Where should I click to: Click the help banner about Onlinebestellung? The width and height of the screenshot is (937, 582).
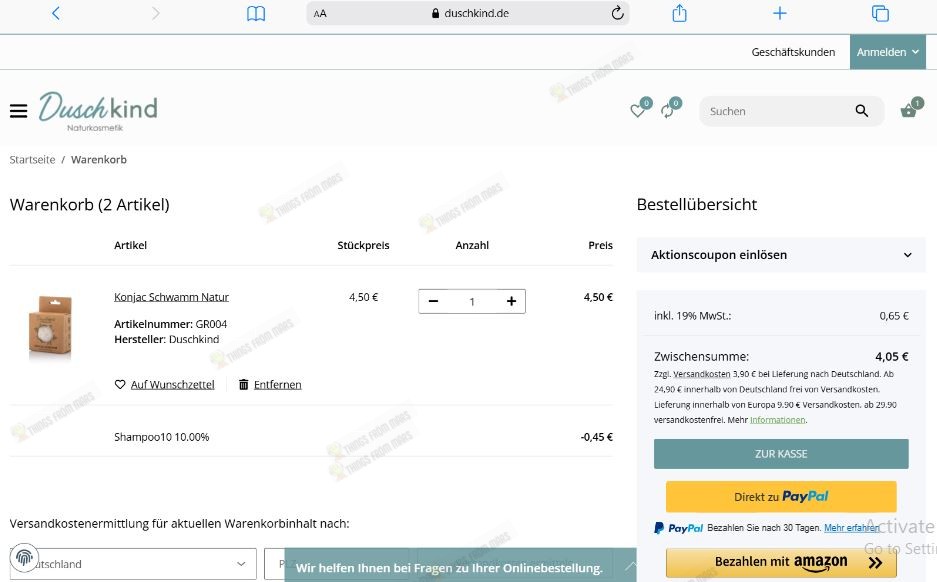pyautogui.click(x=449, y=568)
